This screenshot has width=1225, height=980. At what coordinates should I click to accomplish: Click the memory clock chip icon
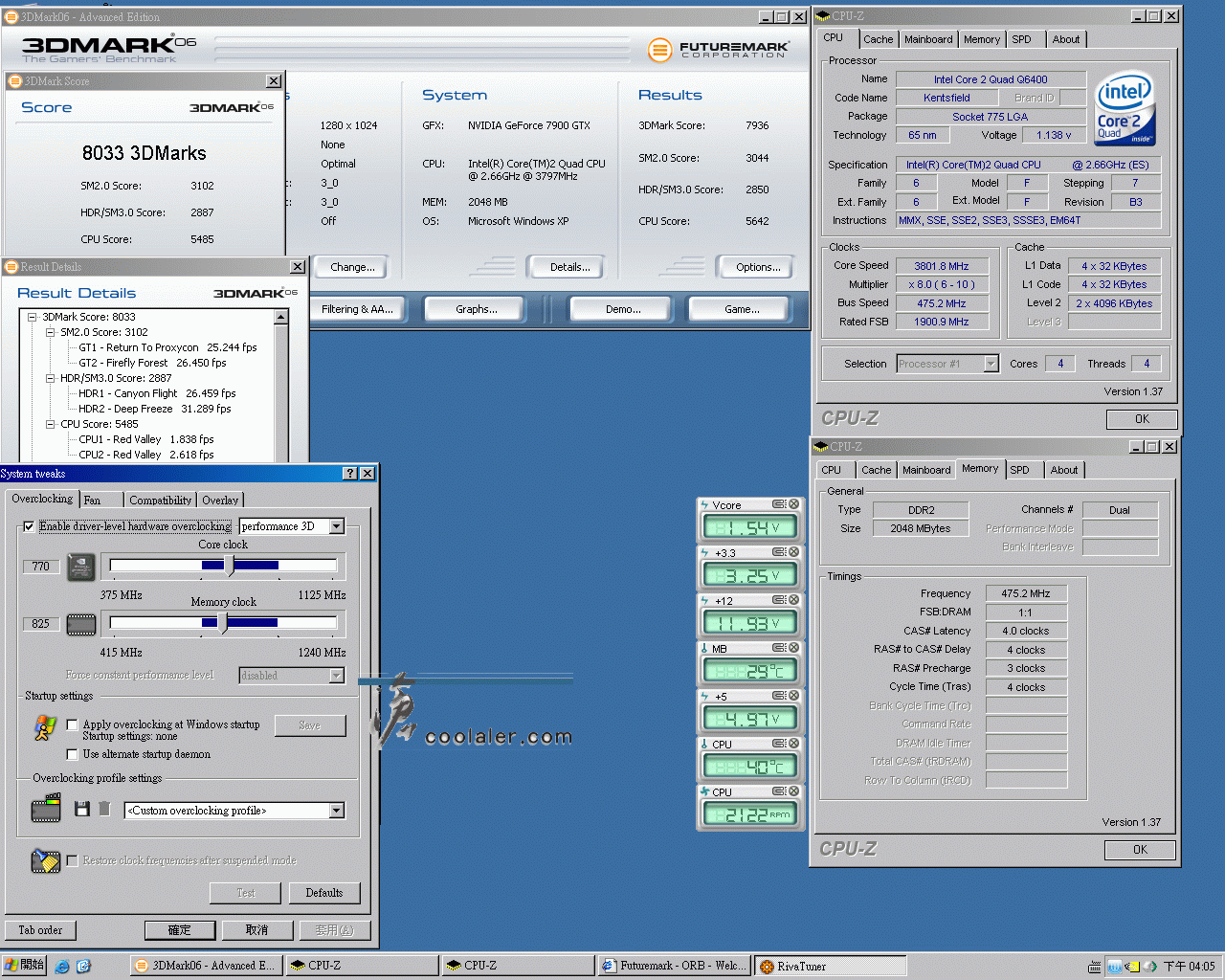pyautogui.click(x=80, y=625)
